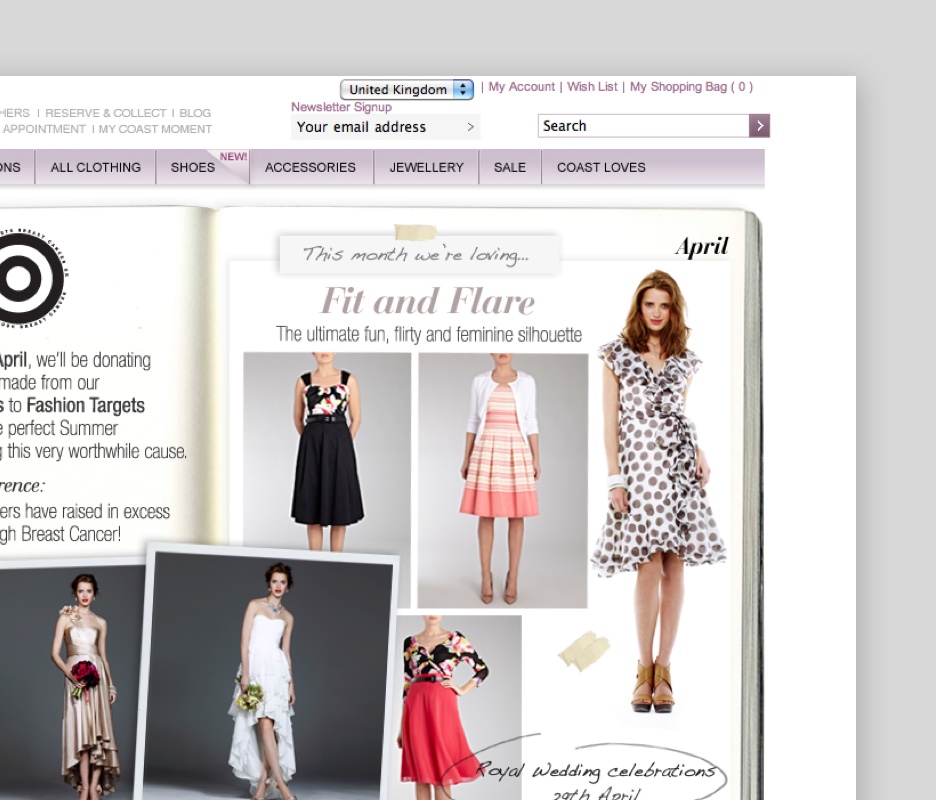Select the Shoes menu item
The width and height of the screenshot is (936, 800).
pos(193,167)
